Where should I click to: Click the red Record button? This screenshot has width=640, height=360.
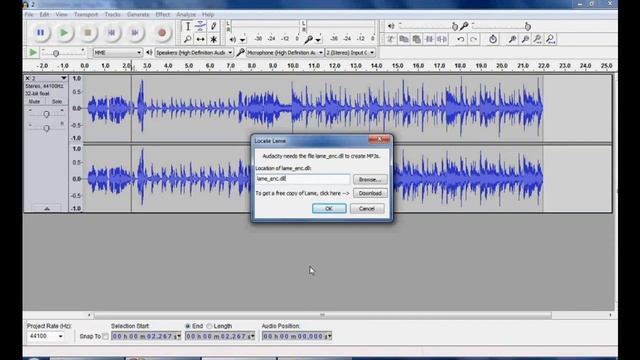(162, 33)
